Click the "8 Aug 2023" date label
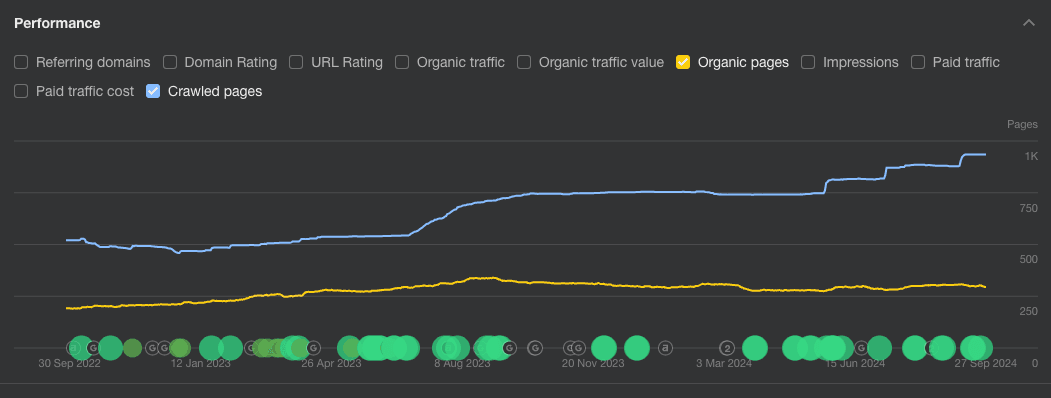Screen dimensions: 1051x398 pos(462,364)
